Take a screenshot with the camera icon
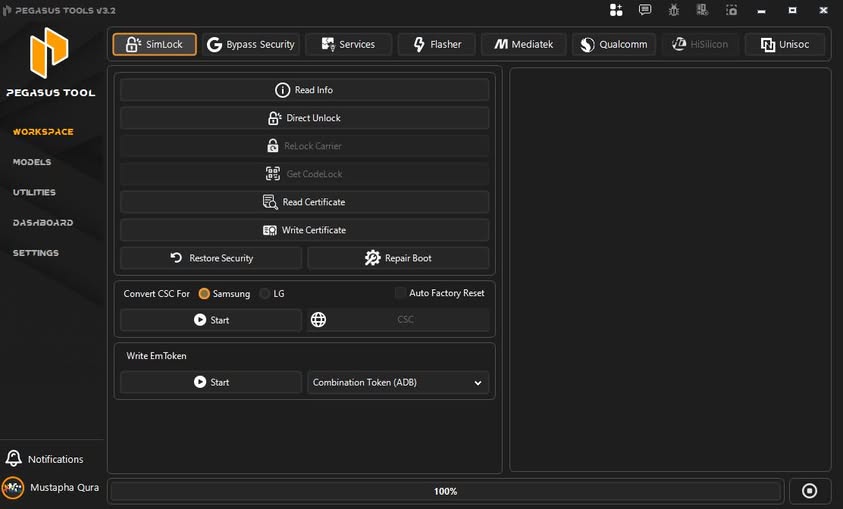The height and width of the screenshot is (509, 843). coord(732,10)
